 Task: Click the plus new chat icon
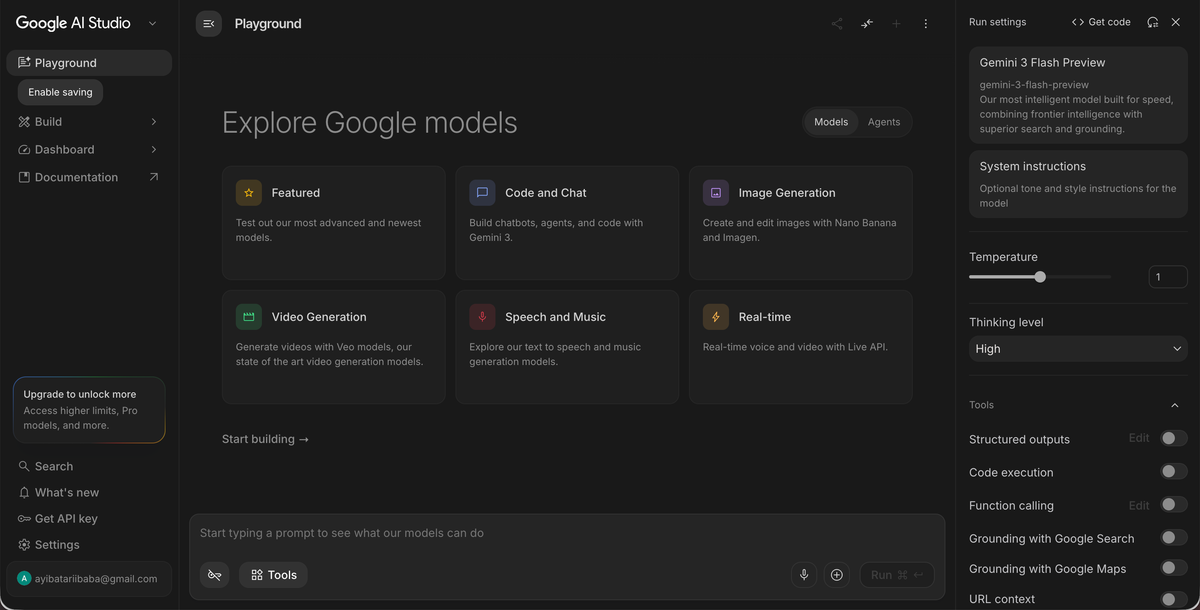click(x=896, y=24)
